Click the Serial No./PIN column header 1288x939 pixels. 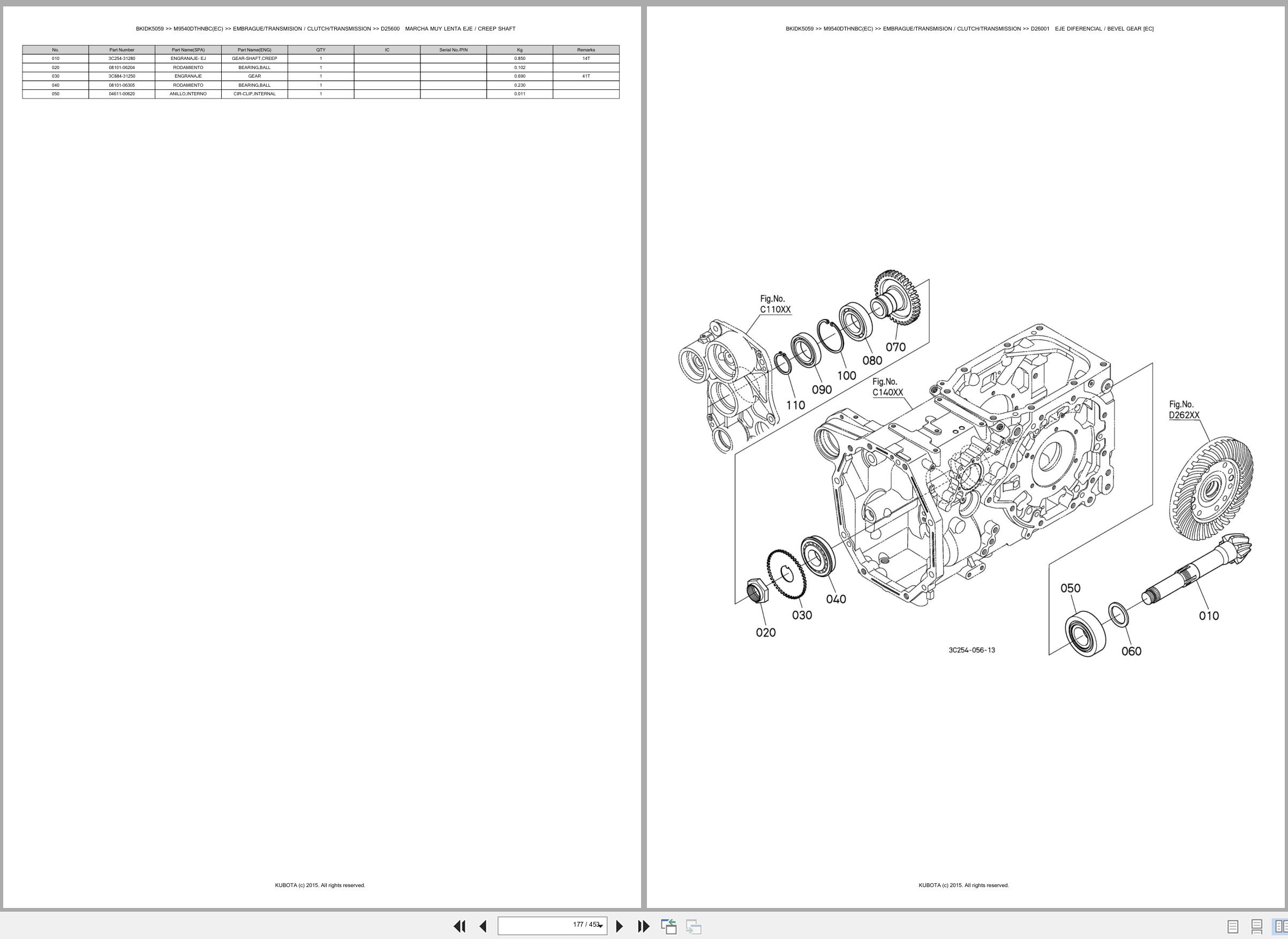[453, 50]
